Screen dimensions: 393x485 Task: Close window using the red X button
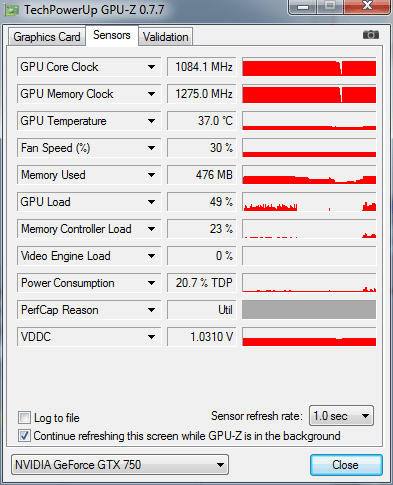367,6
